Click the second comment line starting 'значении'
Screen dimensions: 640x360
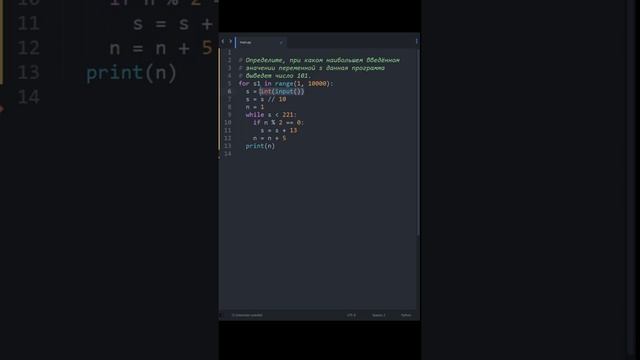[x=312, y=68]
